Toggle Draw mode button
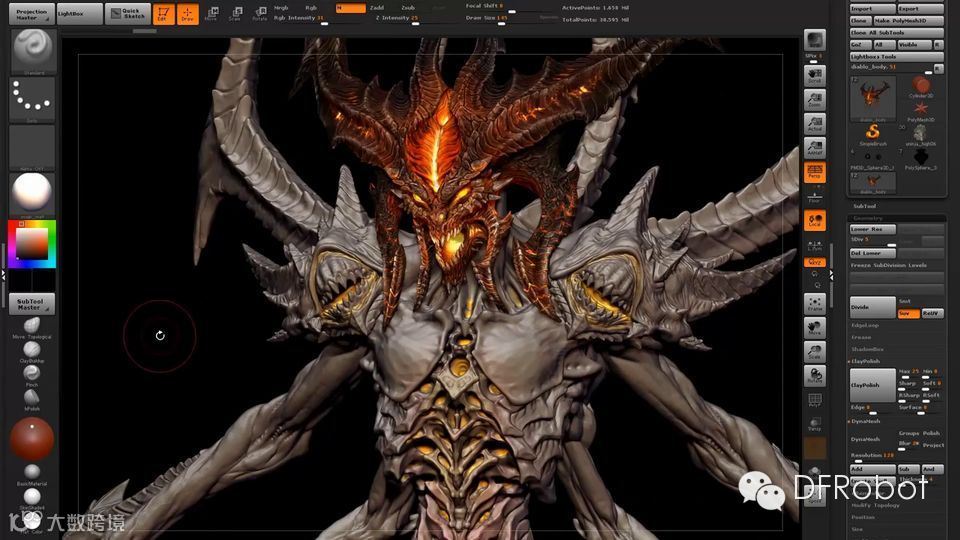 [x=187, y=14]
